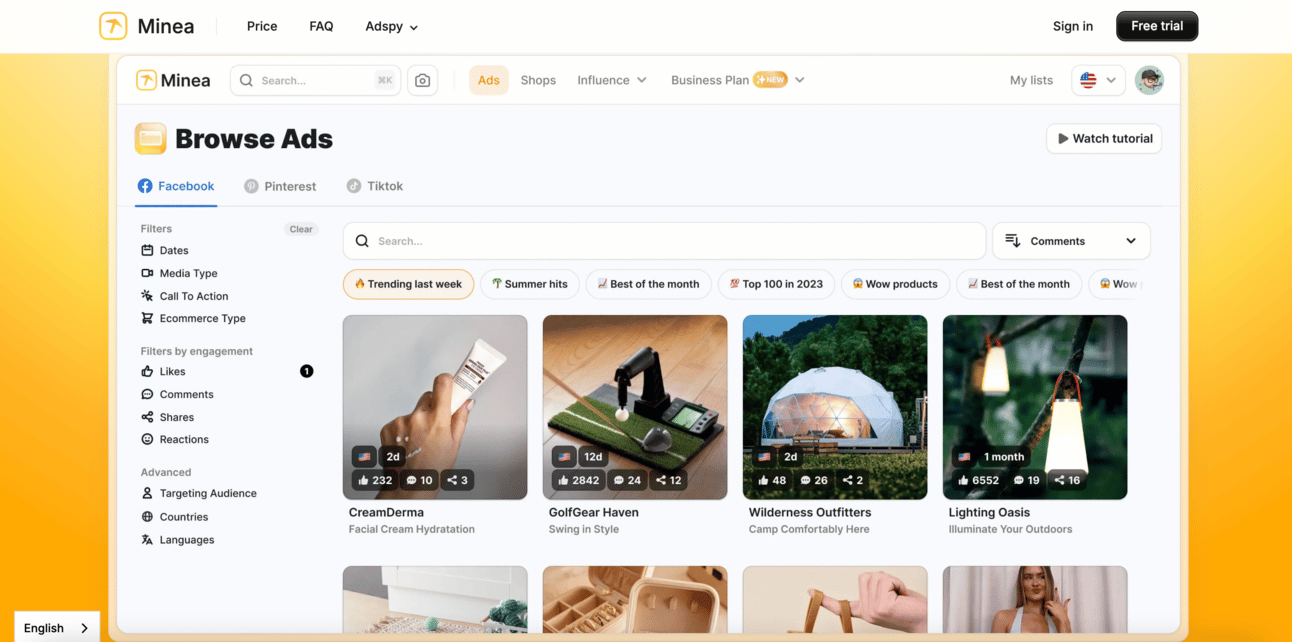The image size is (1292, 642).
Task: Open image search via camera icon
Action: 423,80
